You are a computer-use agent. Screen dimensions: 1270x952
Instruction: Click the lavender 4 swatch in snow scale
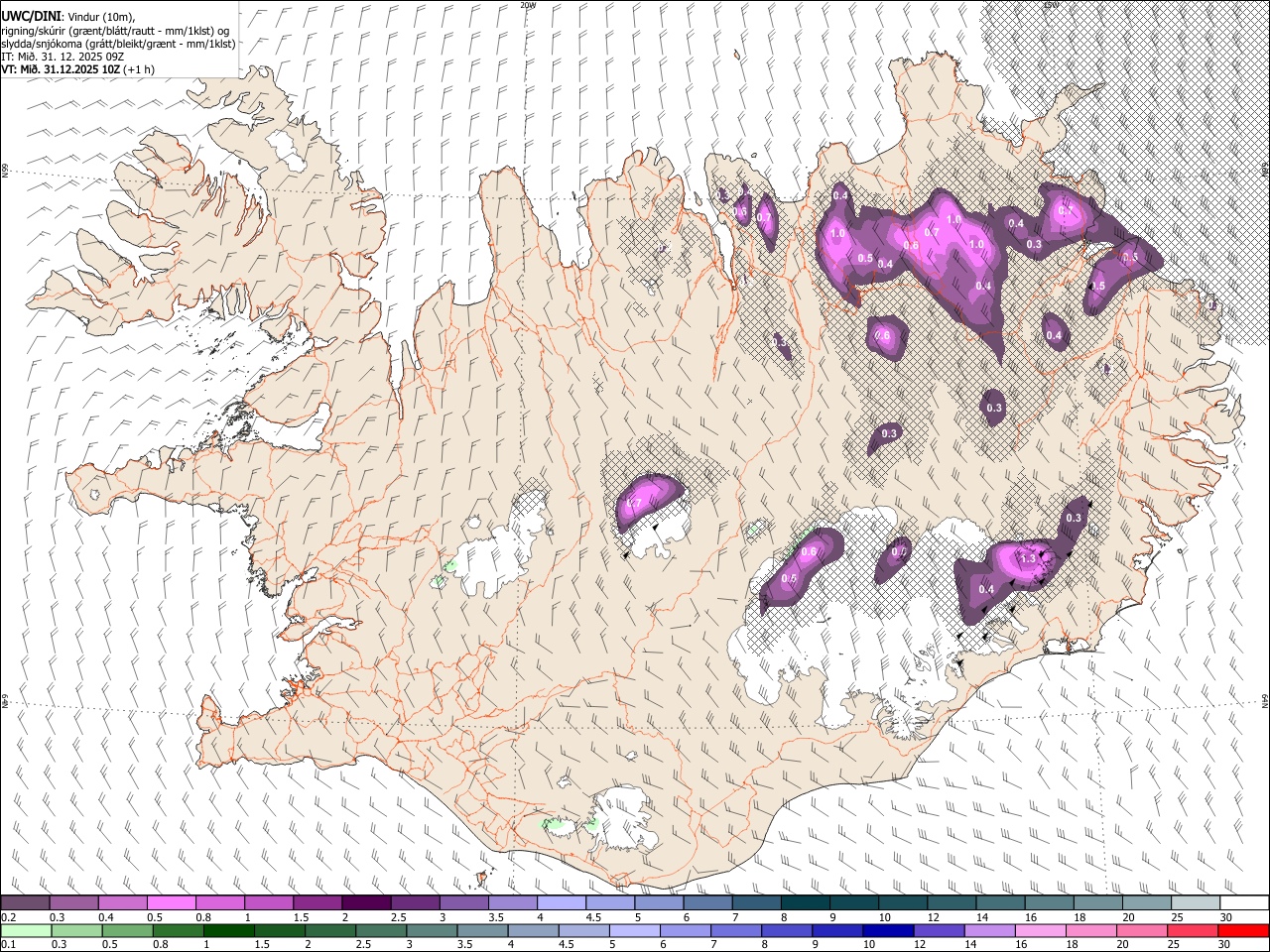click(x=561, y=903)
